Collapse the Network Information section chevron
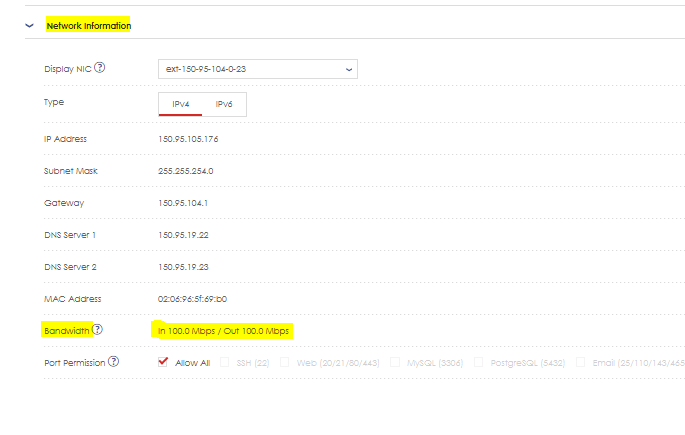The width and height of the screenshot is (685, 435). tap(29, 26)
